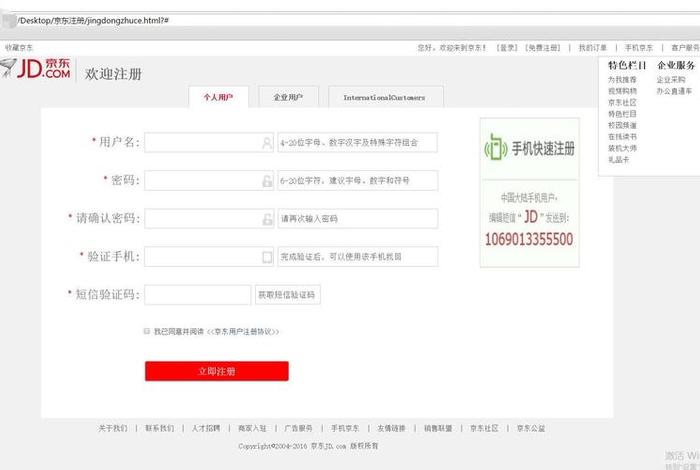Click the 获取短信验证码 button
700x470 pixels.
coord(288,295)
